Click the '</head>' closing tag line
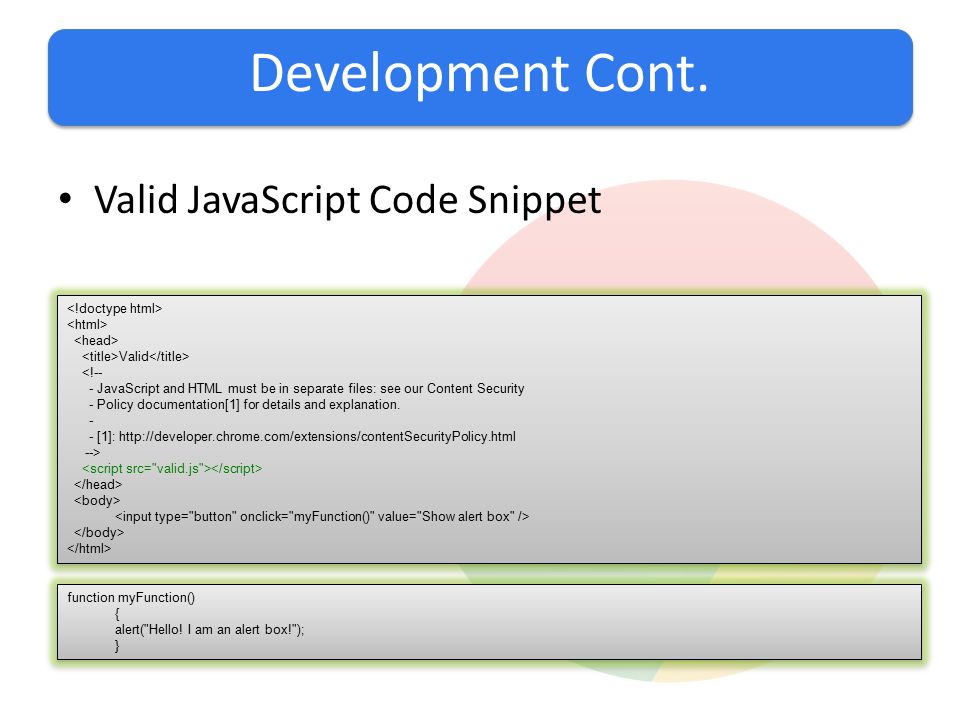The width and height of the screenshot is (960, 720). click(x=98, y=484)
